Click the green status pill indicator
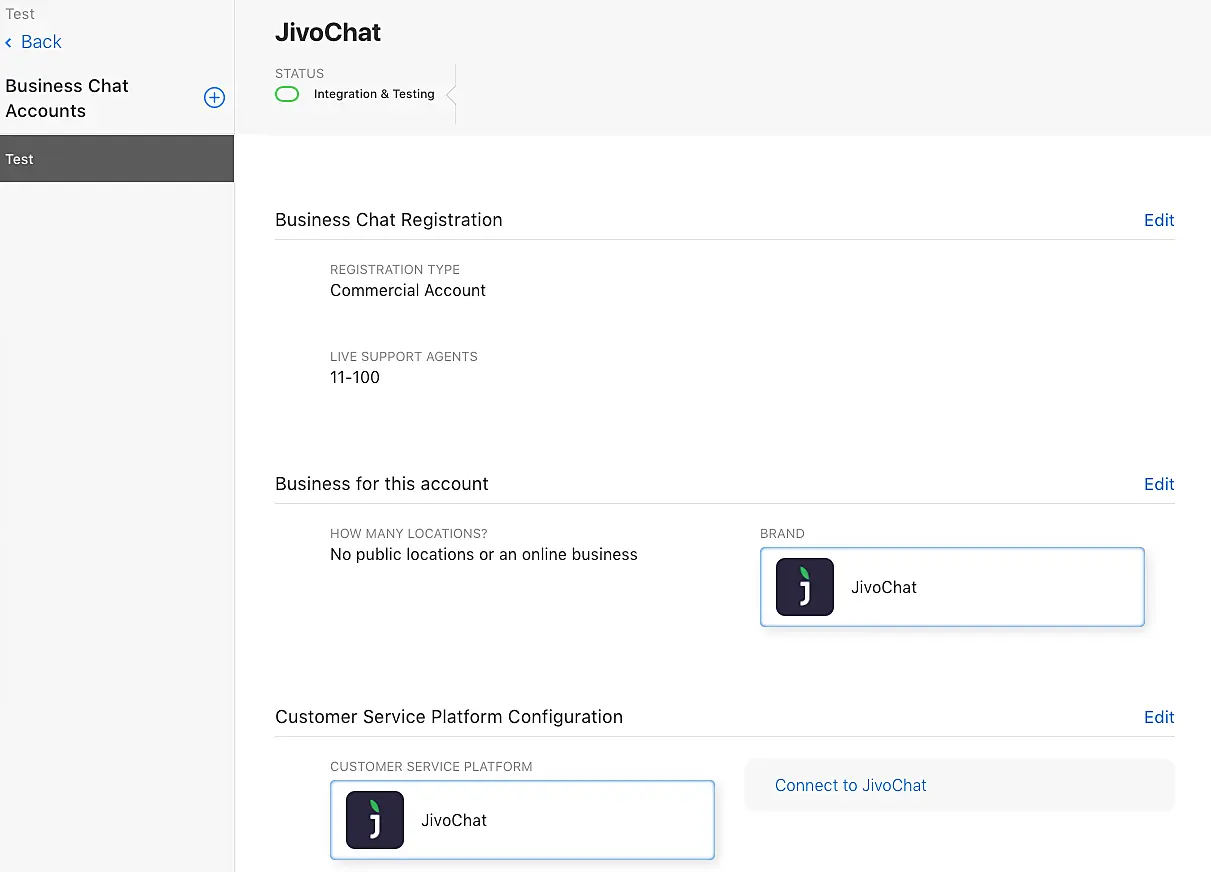Viewport: 1211px width, 872px height. coord(287,94)
